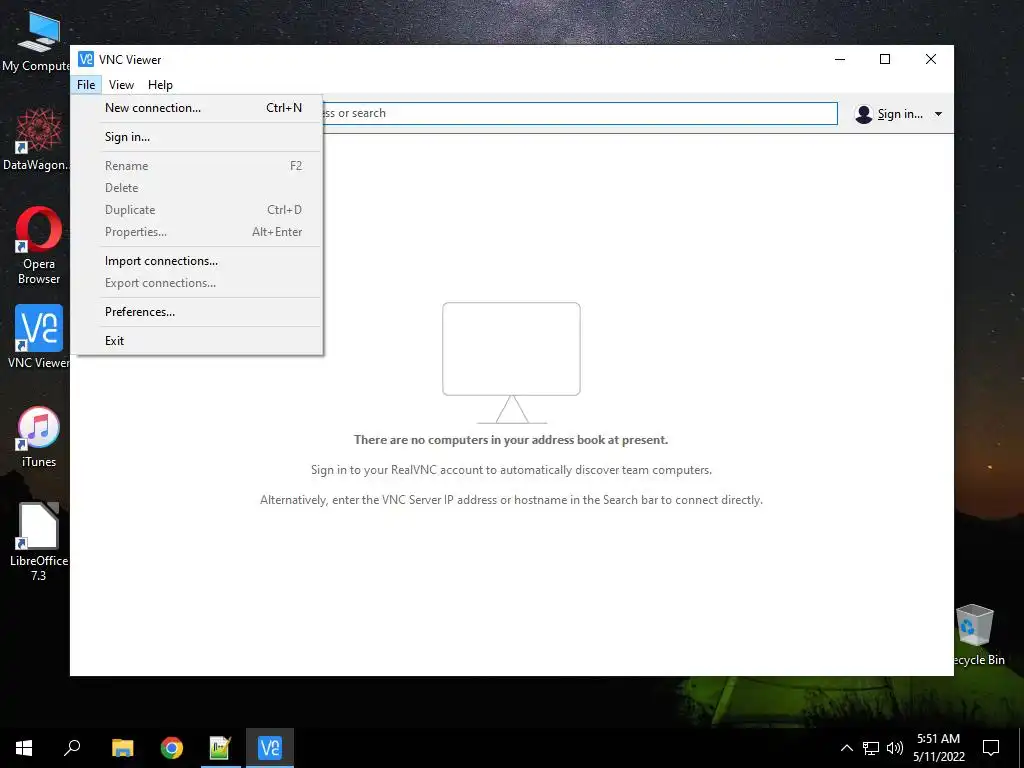This screenshot has width=1024, height=768.
Task: Open the File menu
Action: point(86,85)
